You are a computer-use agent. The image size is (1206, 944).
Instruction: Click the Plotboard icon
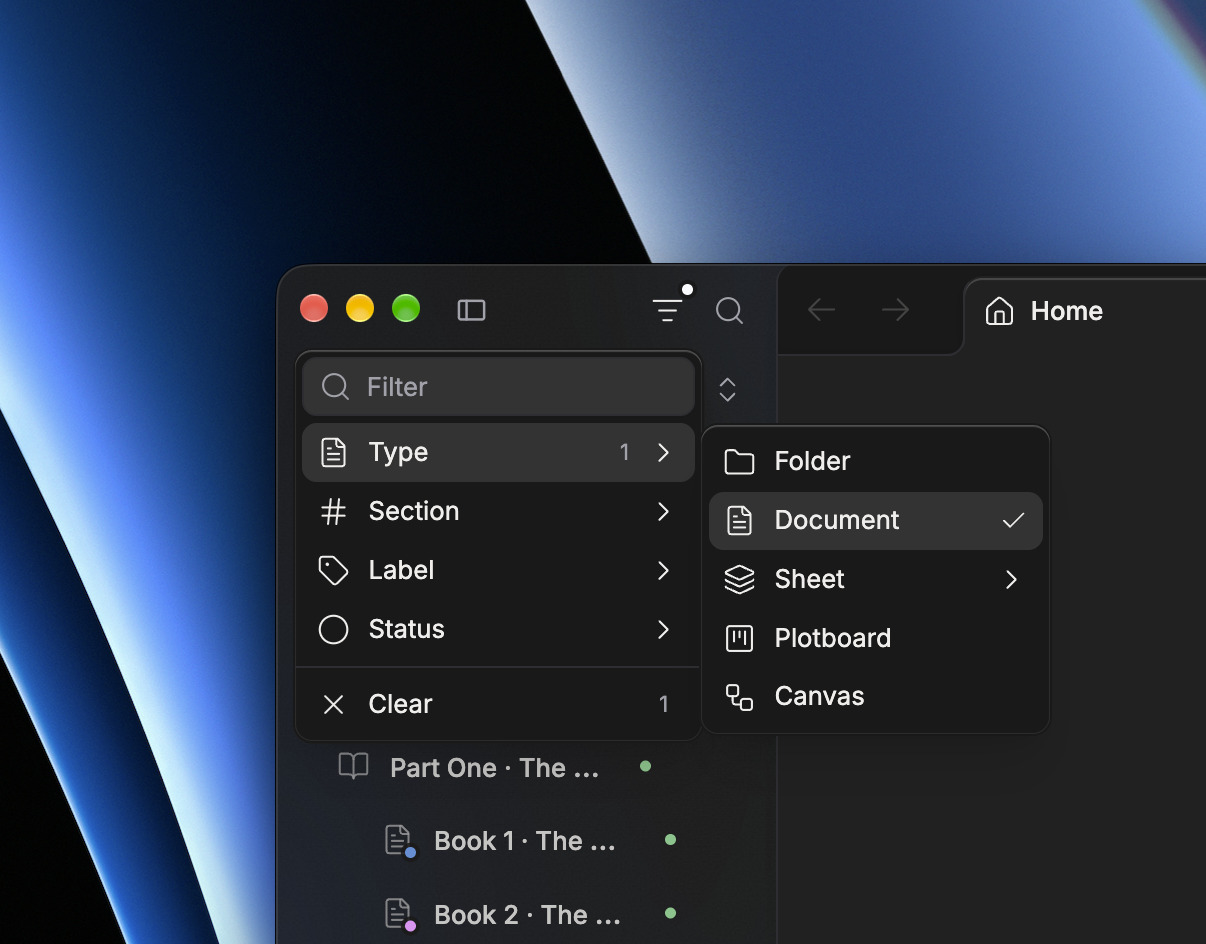(x=739, y=638)
